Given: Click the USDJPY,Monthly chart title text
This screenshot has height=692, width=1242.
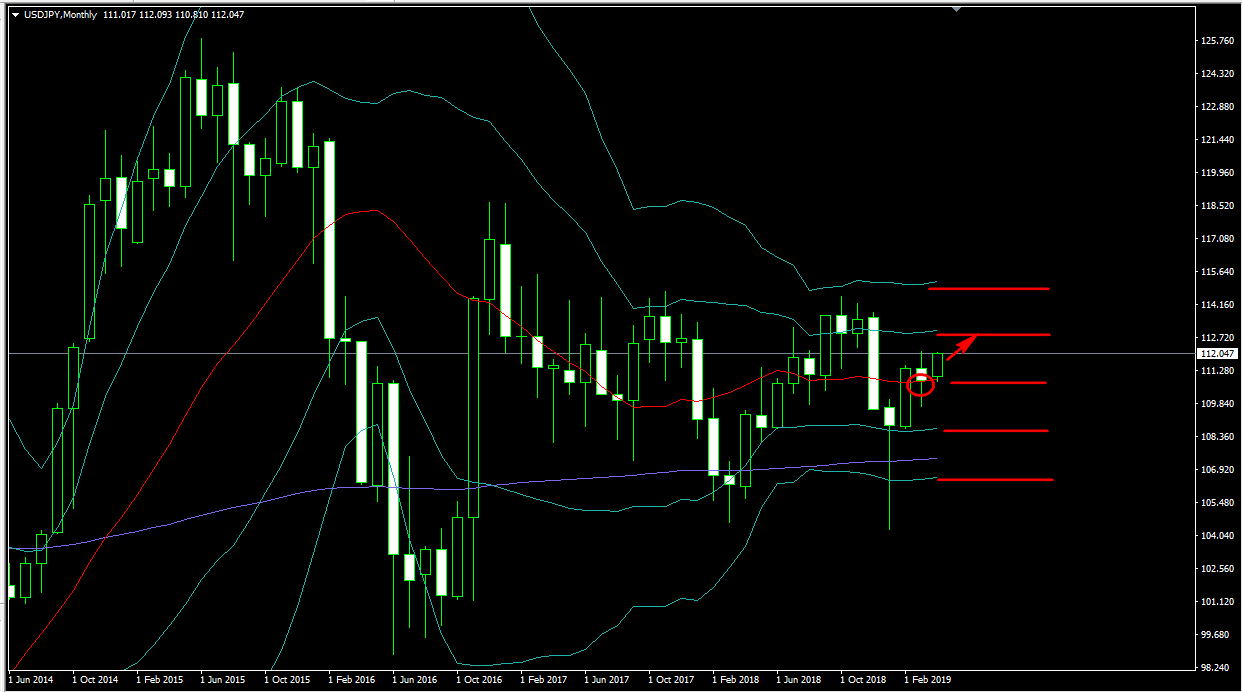Looking at the screenshot, I should 60,15.
